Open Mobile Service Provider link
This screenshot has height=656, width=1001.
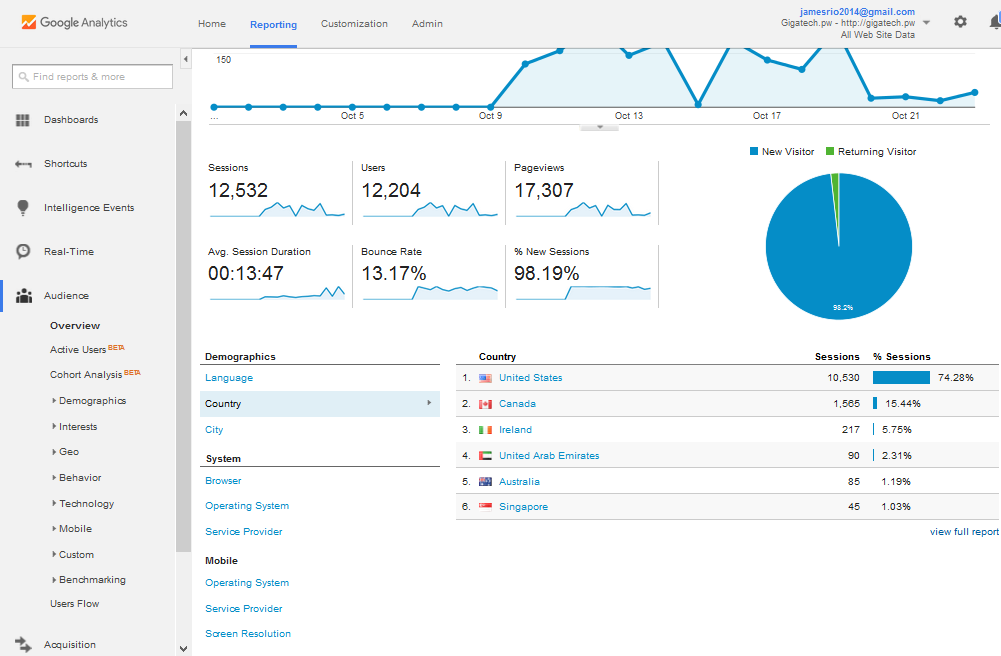[x=244, y=609]
